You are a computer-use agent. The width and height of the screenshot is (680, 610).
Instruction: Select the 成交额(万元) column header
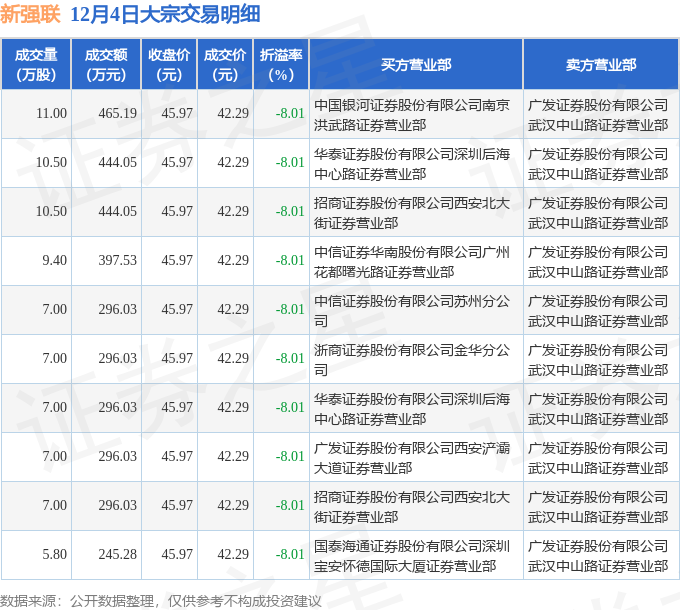(106, 65)
